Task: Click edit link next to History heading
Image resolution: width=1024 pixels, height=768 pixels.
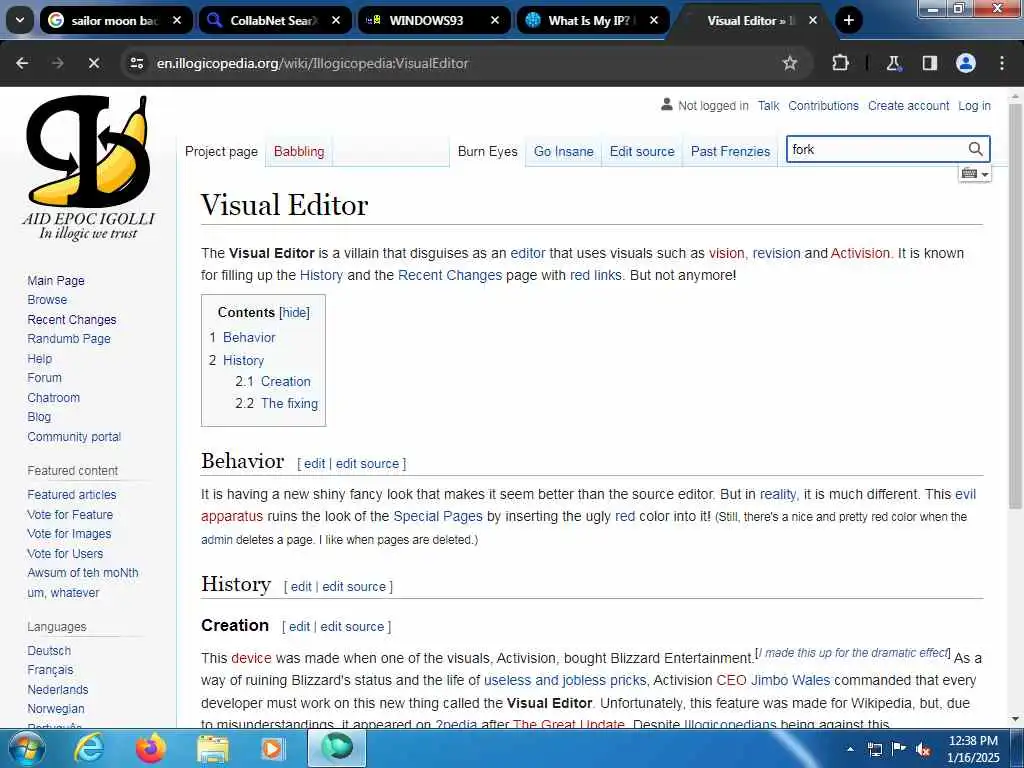Action: pos(301,586)
